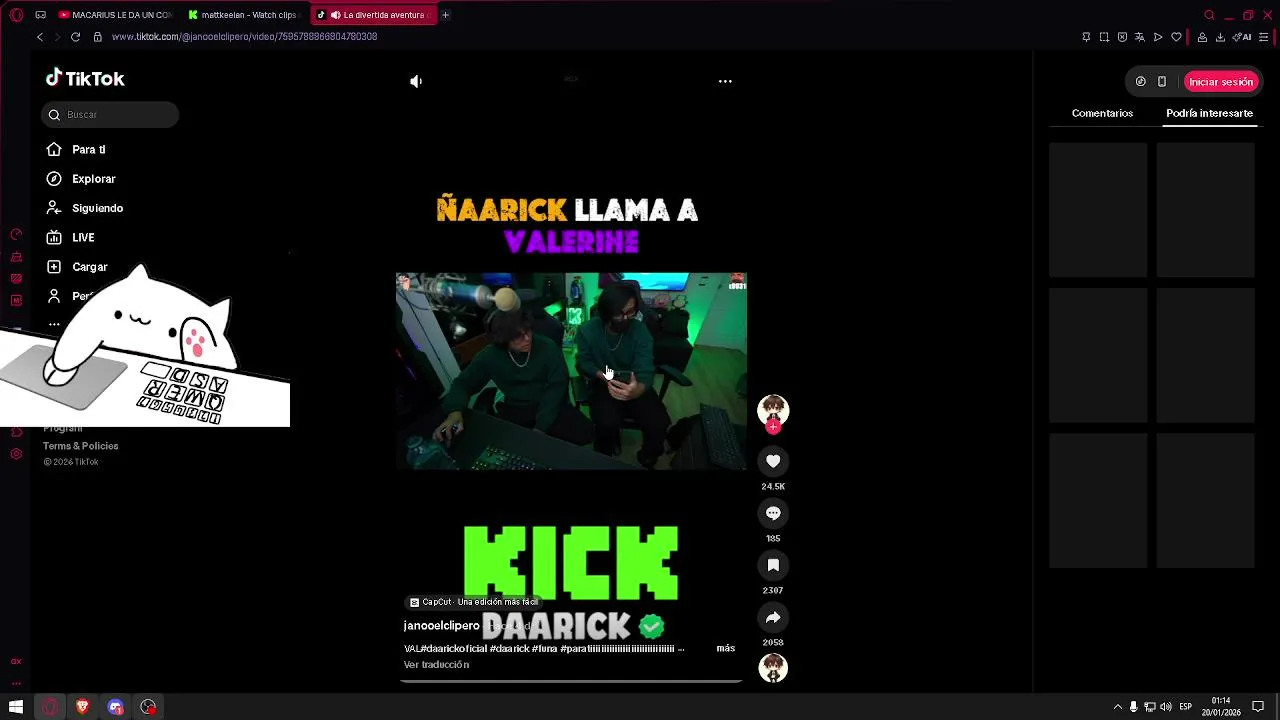Open the player play-arrow toolbar icon
Image resolution: width=1280 pixels, height=720 pixels.
(x=1158, y=37)
